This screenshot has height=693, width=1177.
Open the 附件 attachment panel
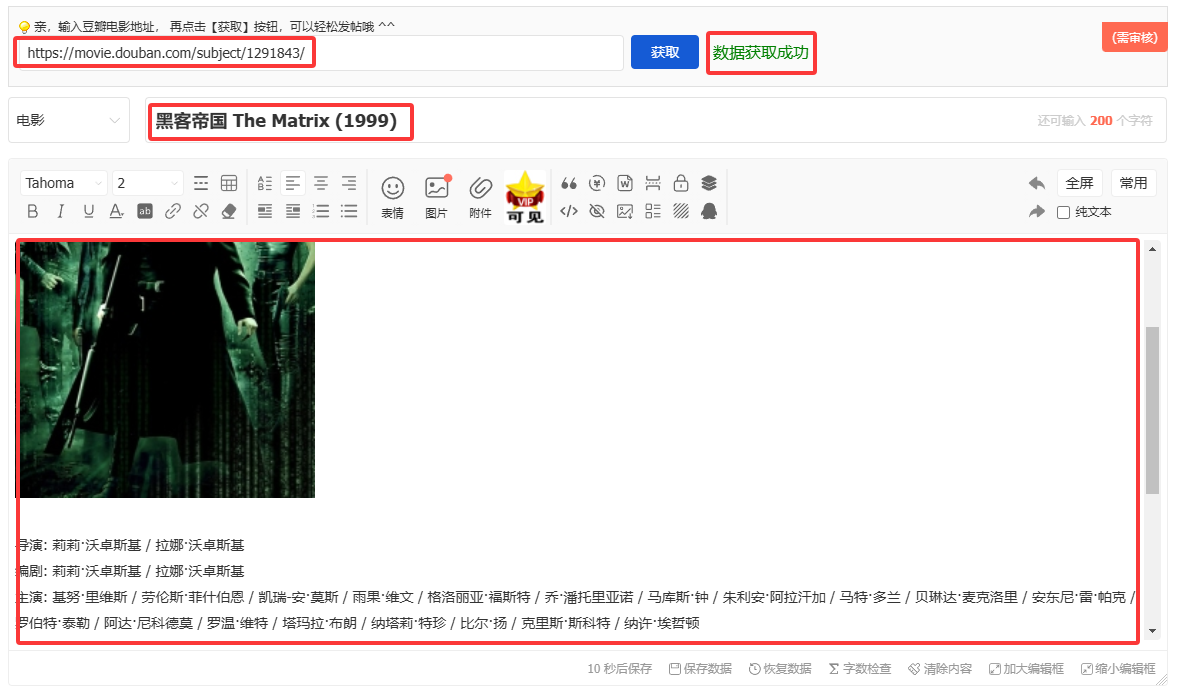point(480,197)
